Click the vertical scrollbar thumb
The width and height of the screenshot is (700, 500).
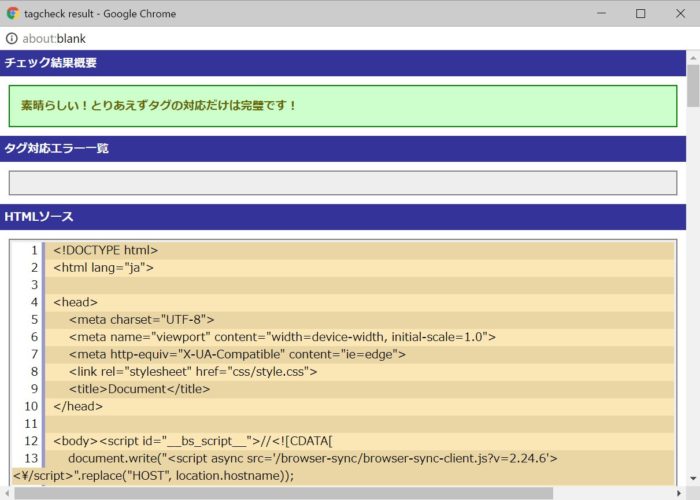point(693,85)
